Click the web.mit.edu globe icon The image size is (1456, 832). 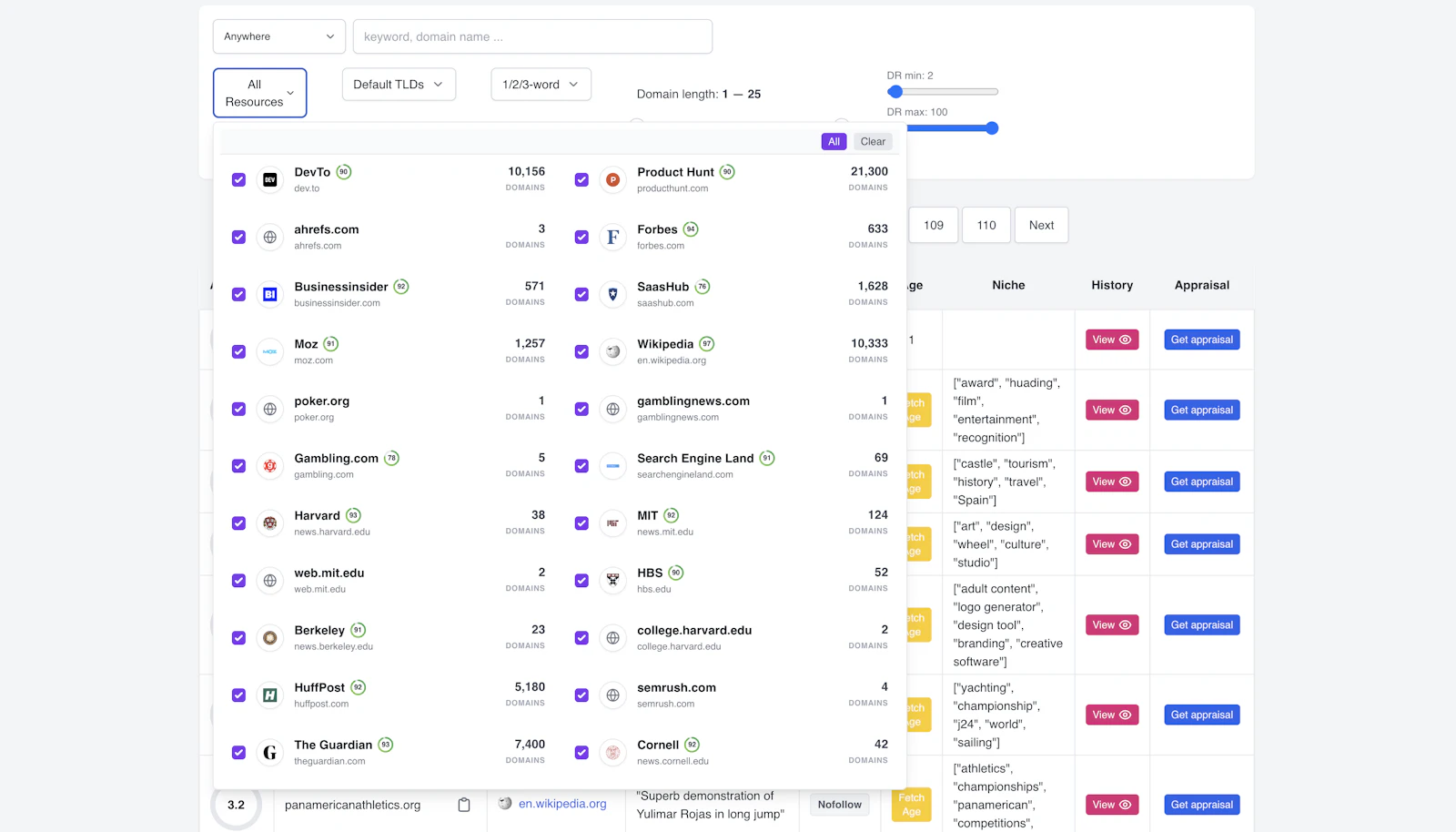tap(270, 581)
